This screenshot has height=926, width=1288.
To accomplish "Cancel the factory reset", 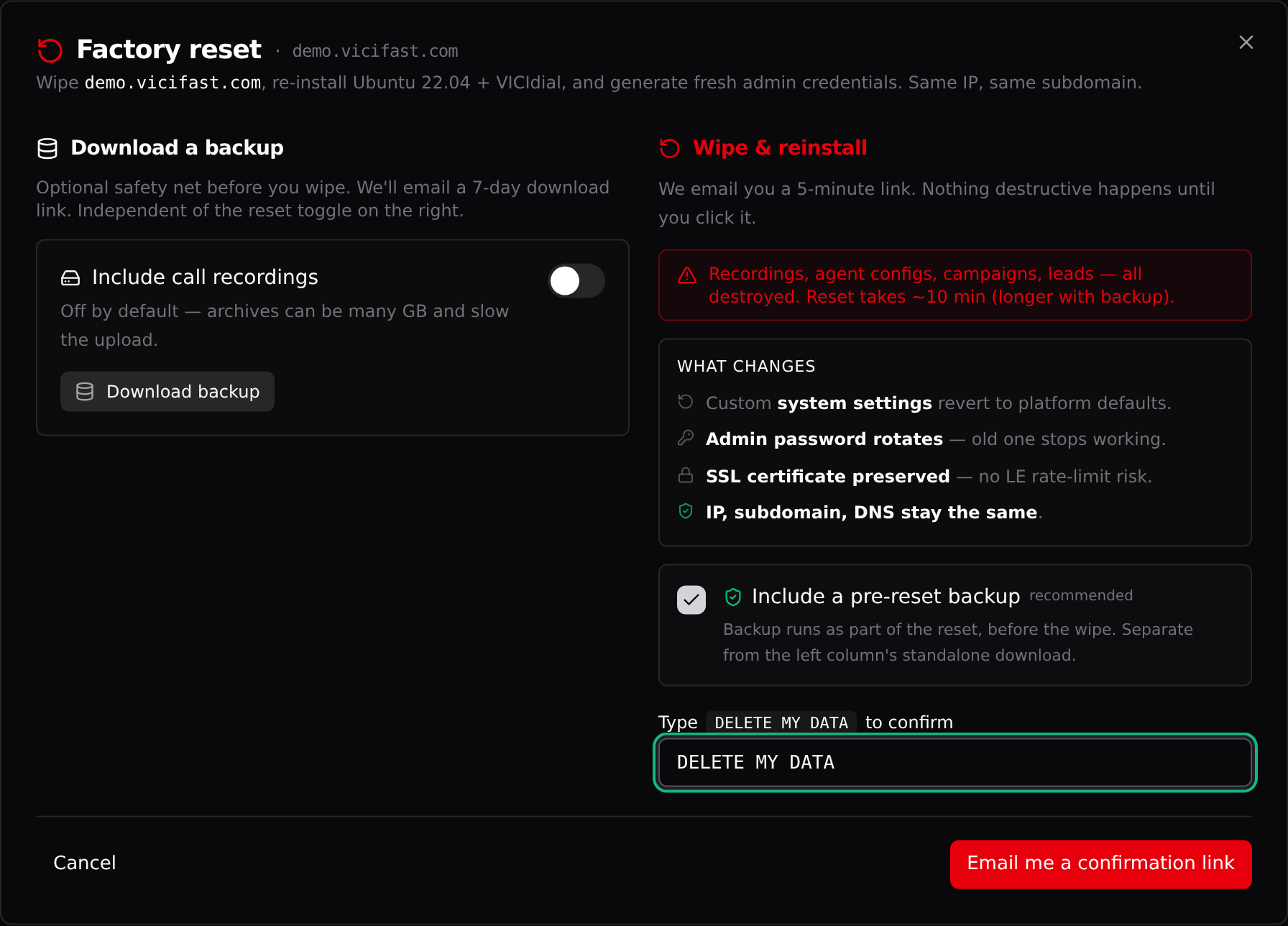I will 85,863.
